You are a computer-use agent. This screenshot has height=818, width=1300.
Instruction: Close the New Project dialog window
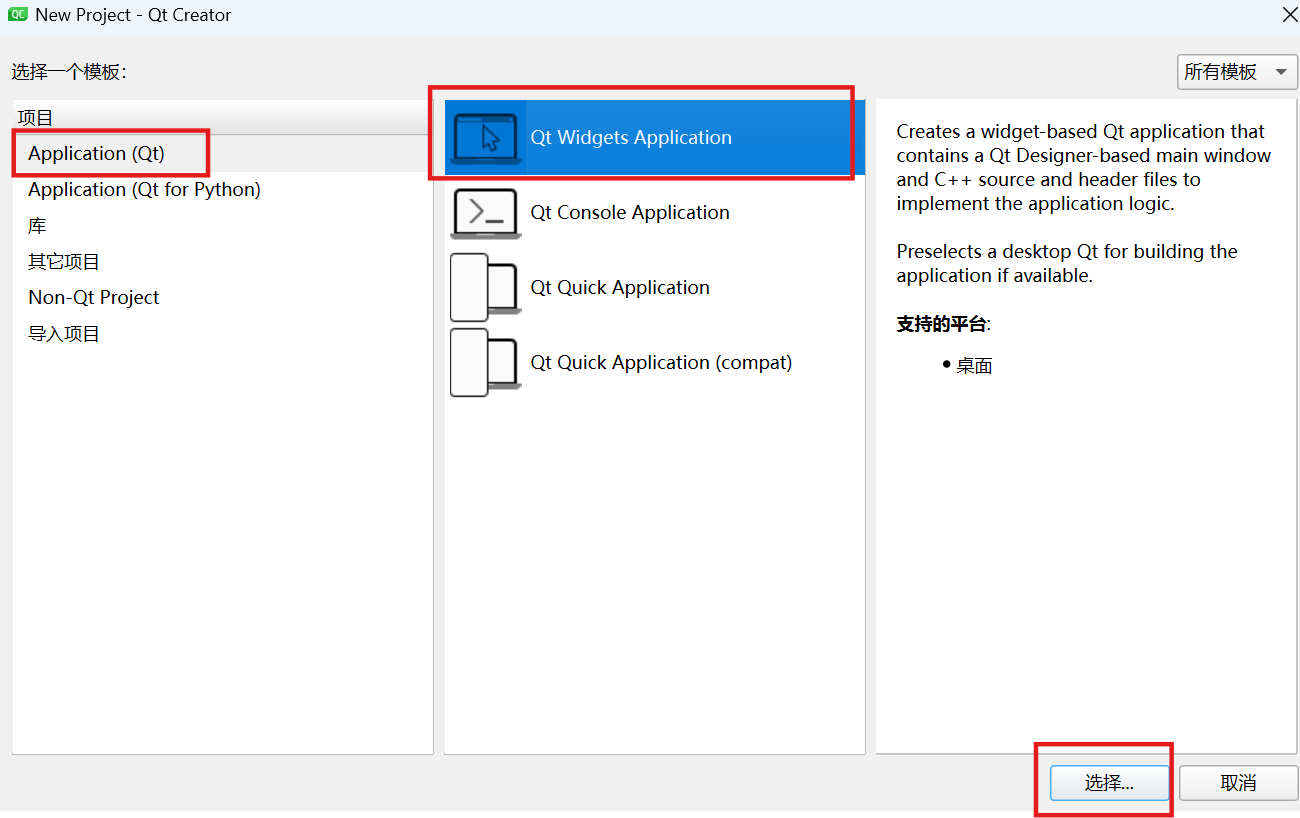[1290, 14]
